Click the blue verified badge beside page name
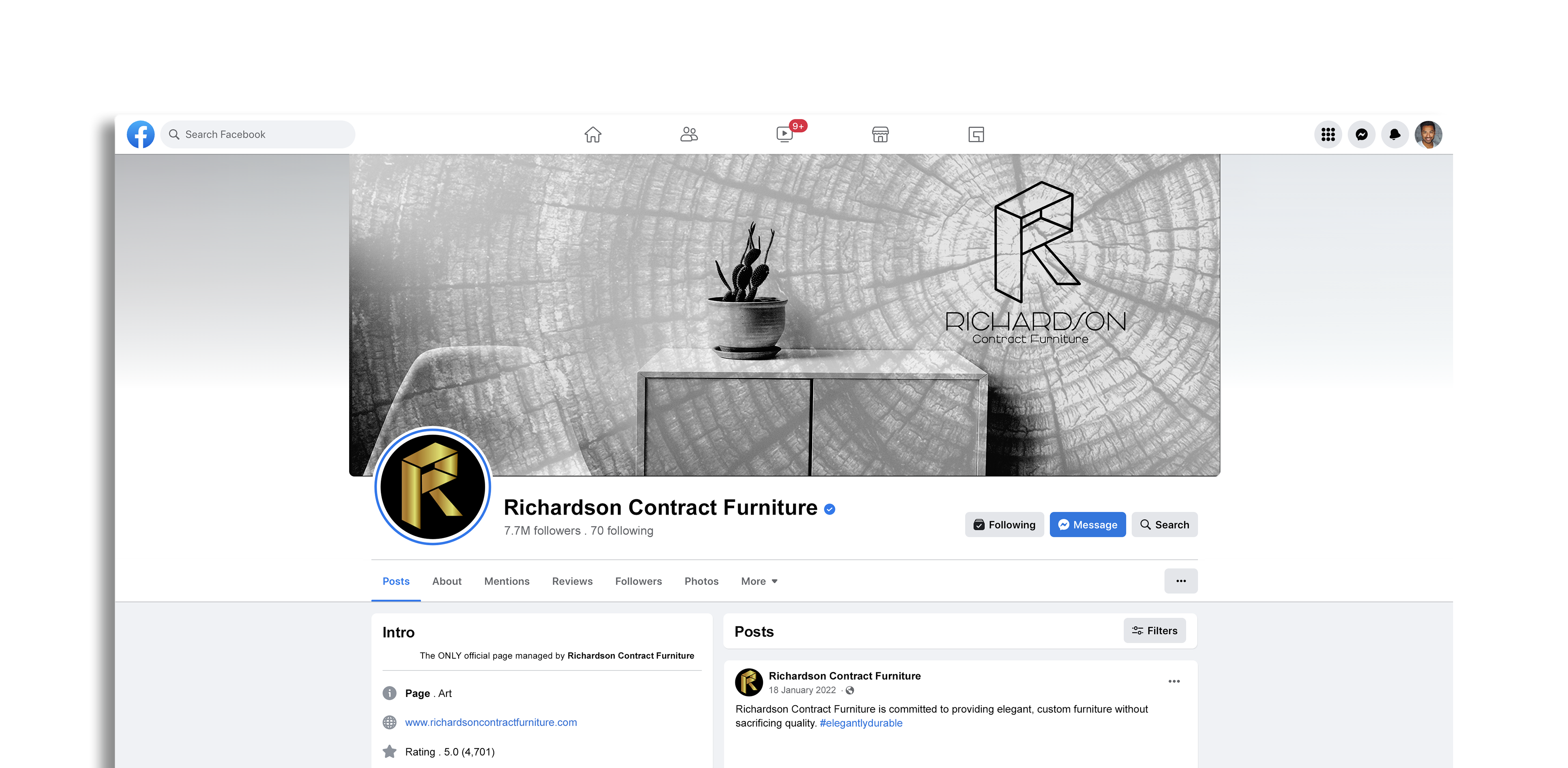This screenshot has height=768, width=1568. pyautogui.click(x=830, y=510)
